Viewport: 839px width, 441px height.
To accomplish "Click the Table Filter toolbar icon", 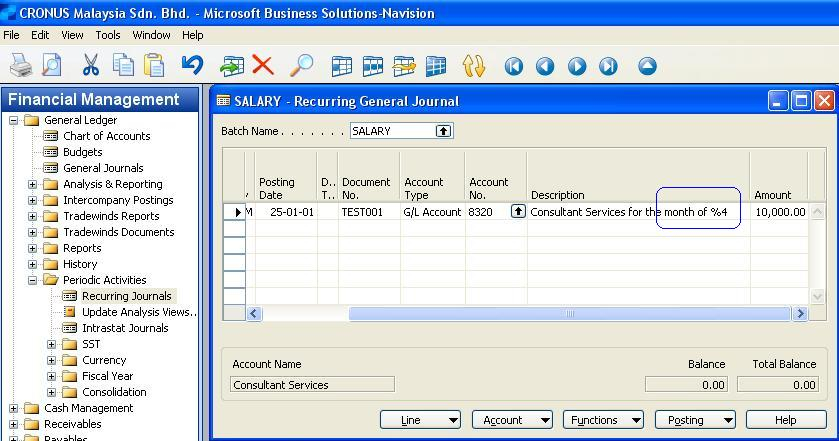I will coord(373,66).
